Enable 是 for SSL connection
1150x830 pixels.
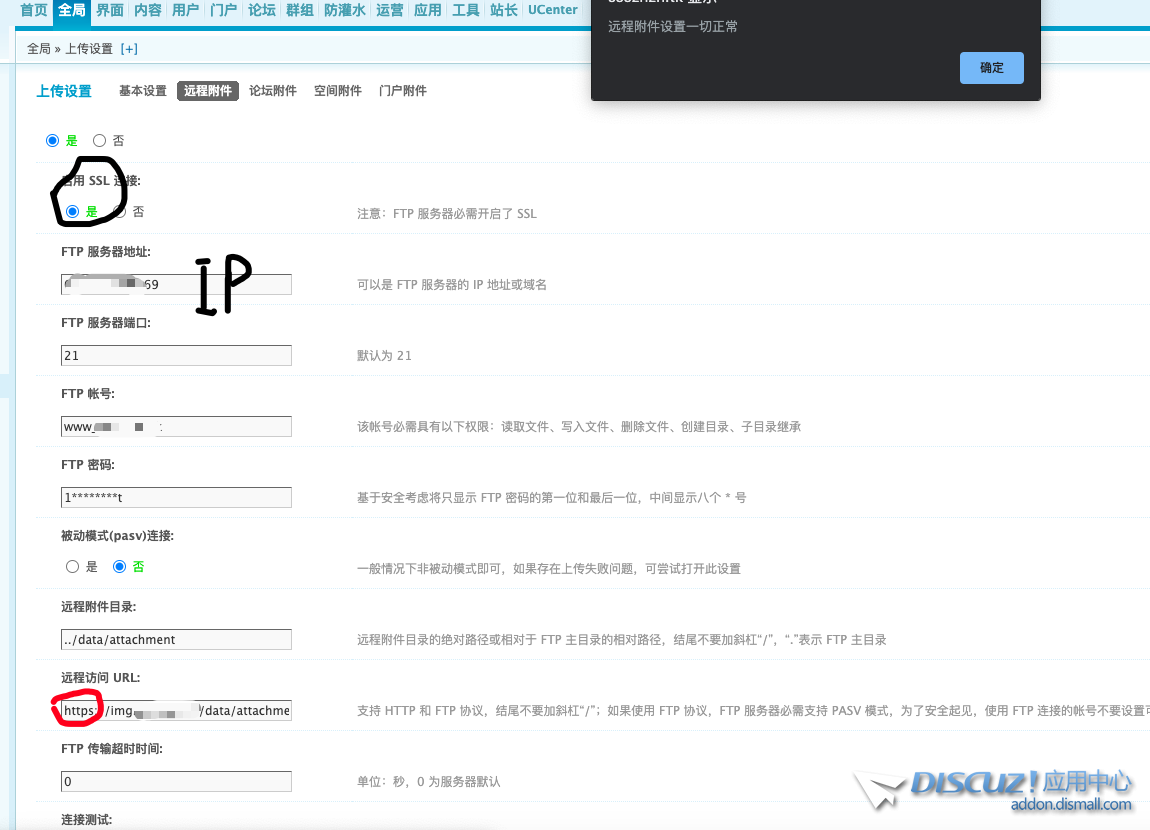pos(73,212)
